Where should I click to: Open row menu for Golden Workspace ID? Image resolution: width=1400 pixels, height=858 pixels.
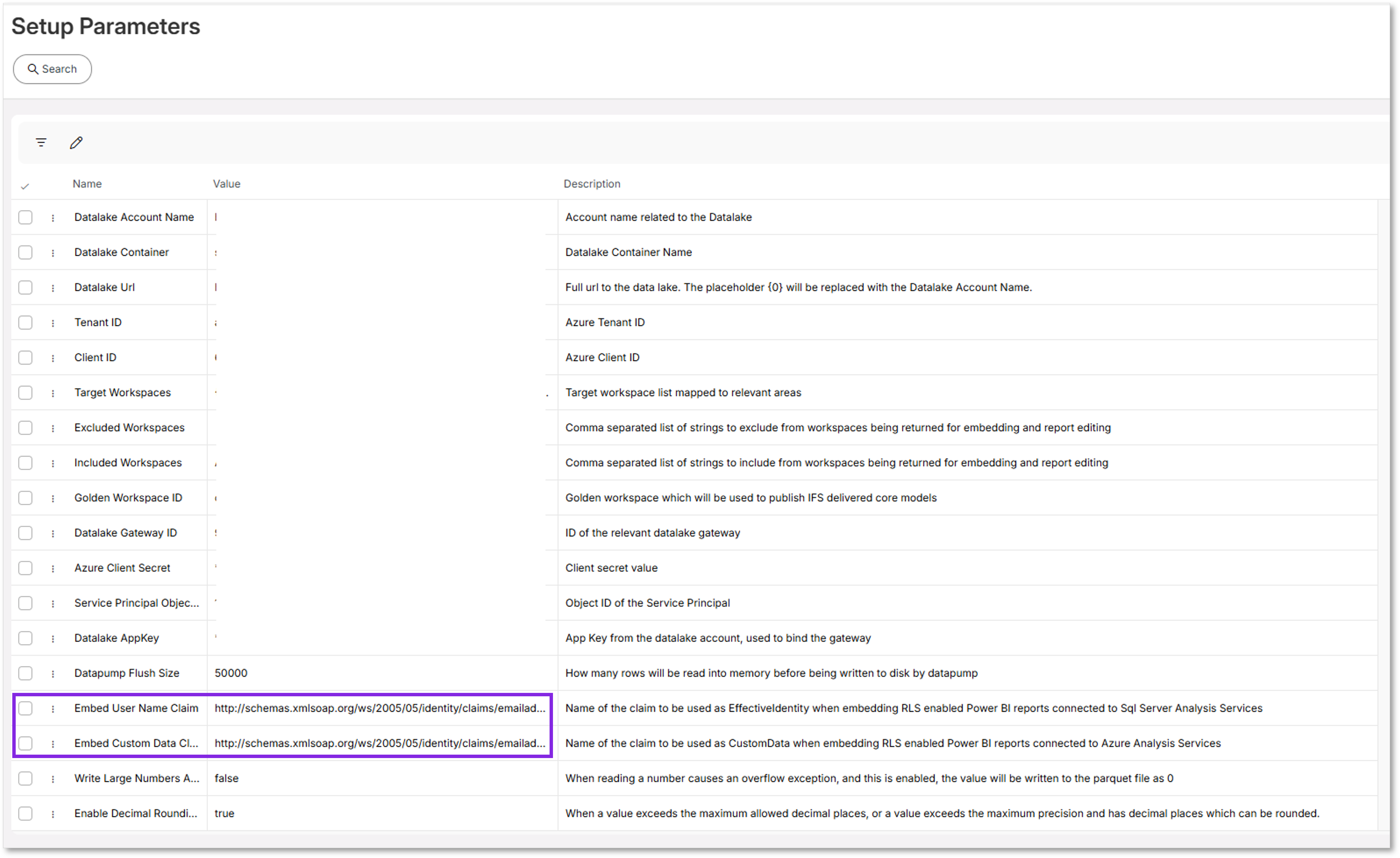tap(53, 498)
